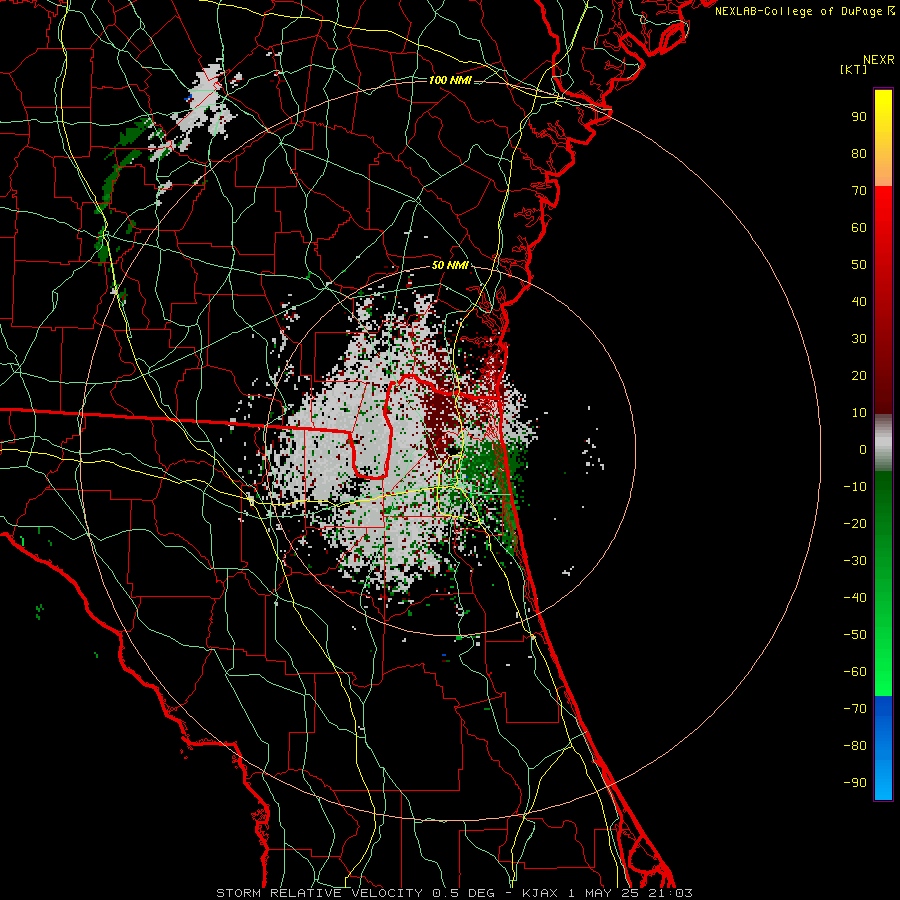900x900 pixels.
Task: Click the -60 value on velocity scale
Action: click(855, 672)
